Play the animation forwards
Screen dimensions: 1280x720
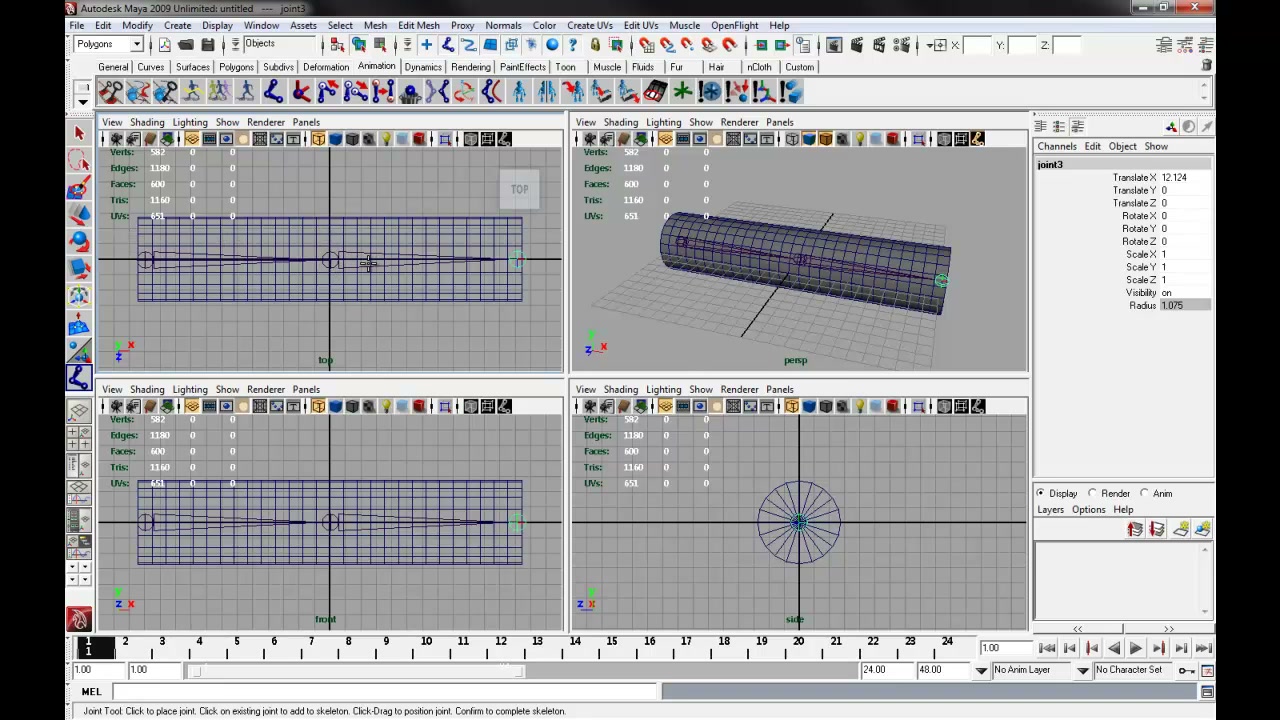[1136, 649]
